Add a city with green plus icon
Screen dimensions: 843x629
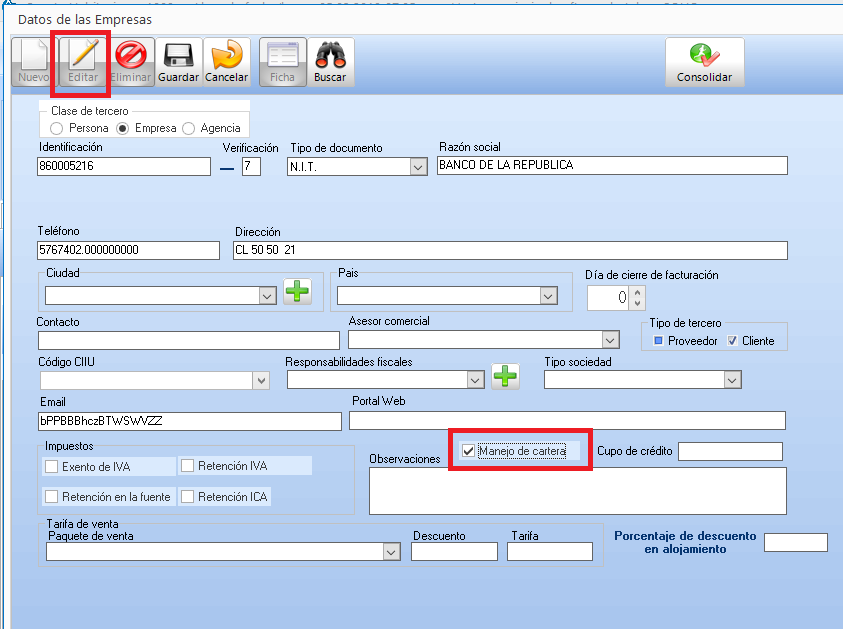tap(298, 294)
